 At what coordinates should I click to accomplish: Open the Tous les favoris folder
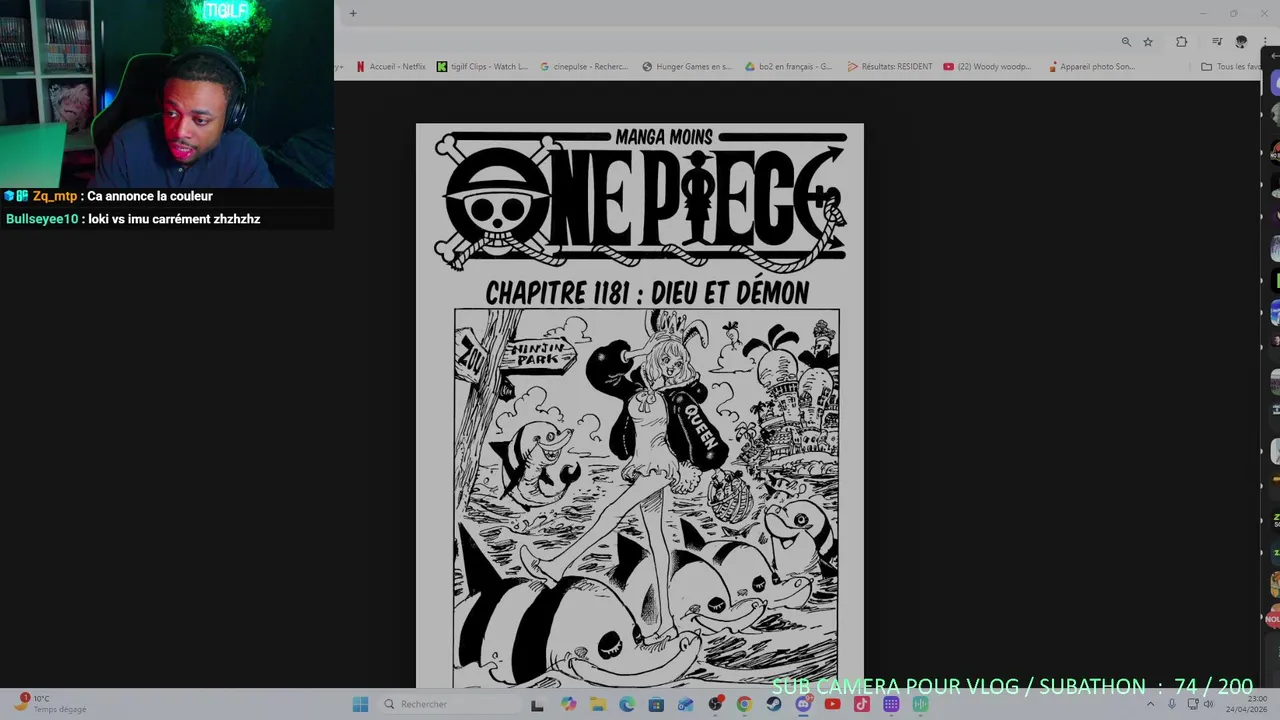click(x=1231, y=67)
